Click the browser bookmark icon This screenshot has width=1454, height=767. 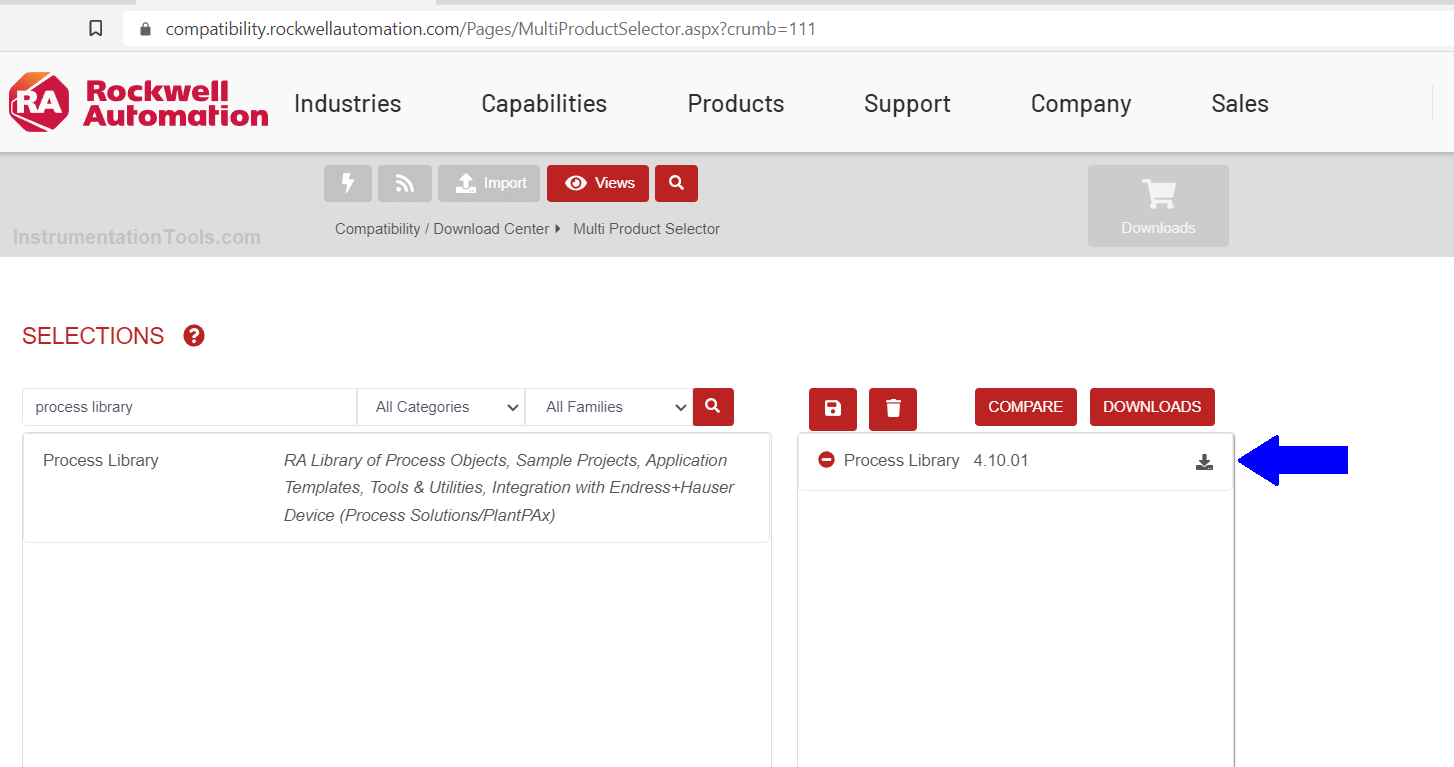[x=96, y=29]
